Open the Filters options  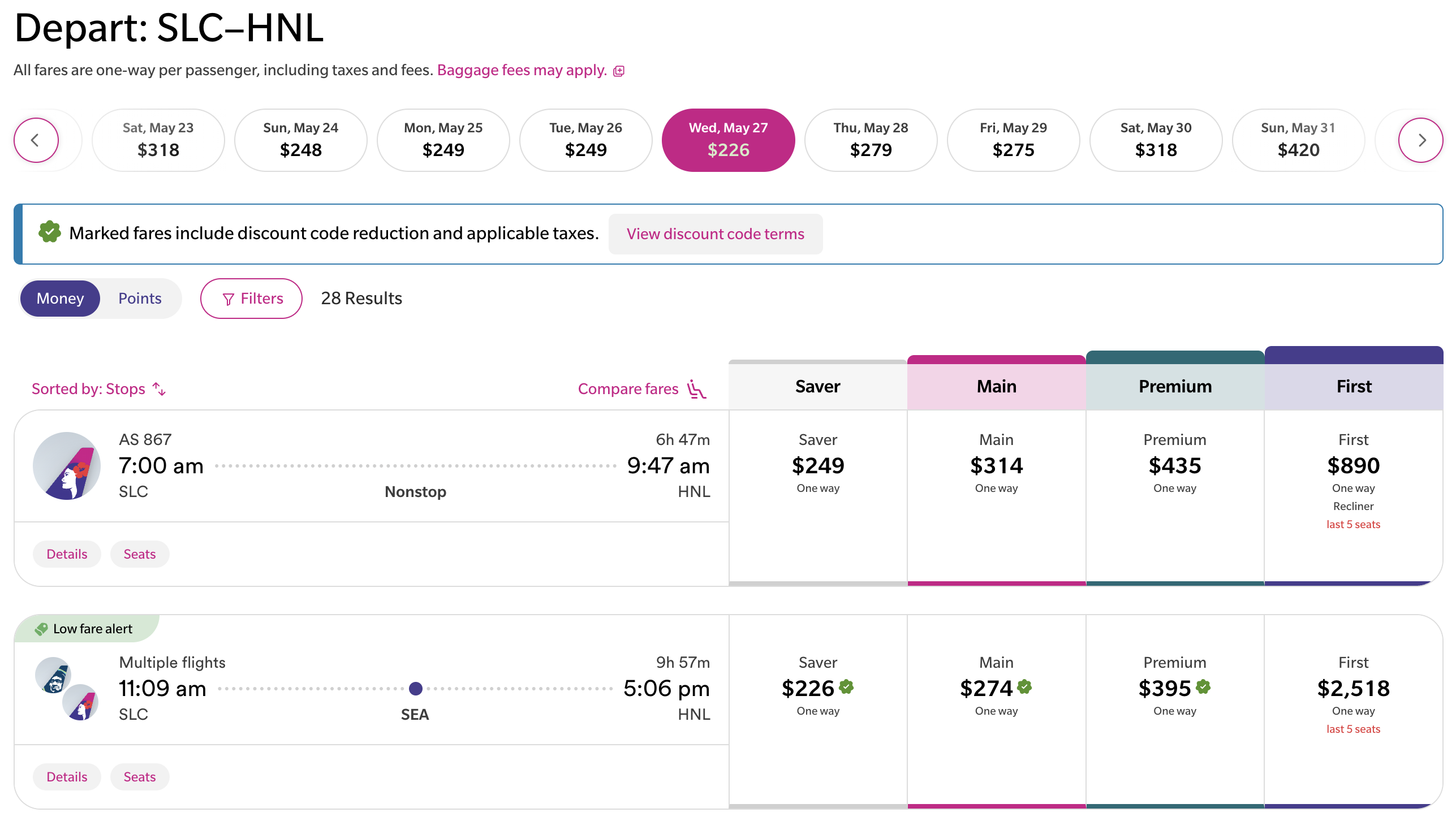click(251, 299)
